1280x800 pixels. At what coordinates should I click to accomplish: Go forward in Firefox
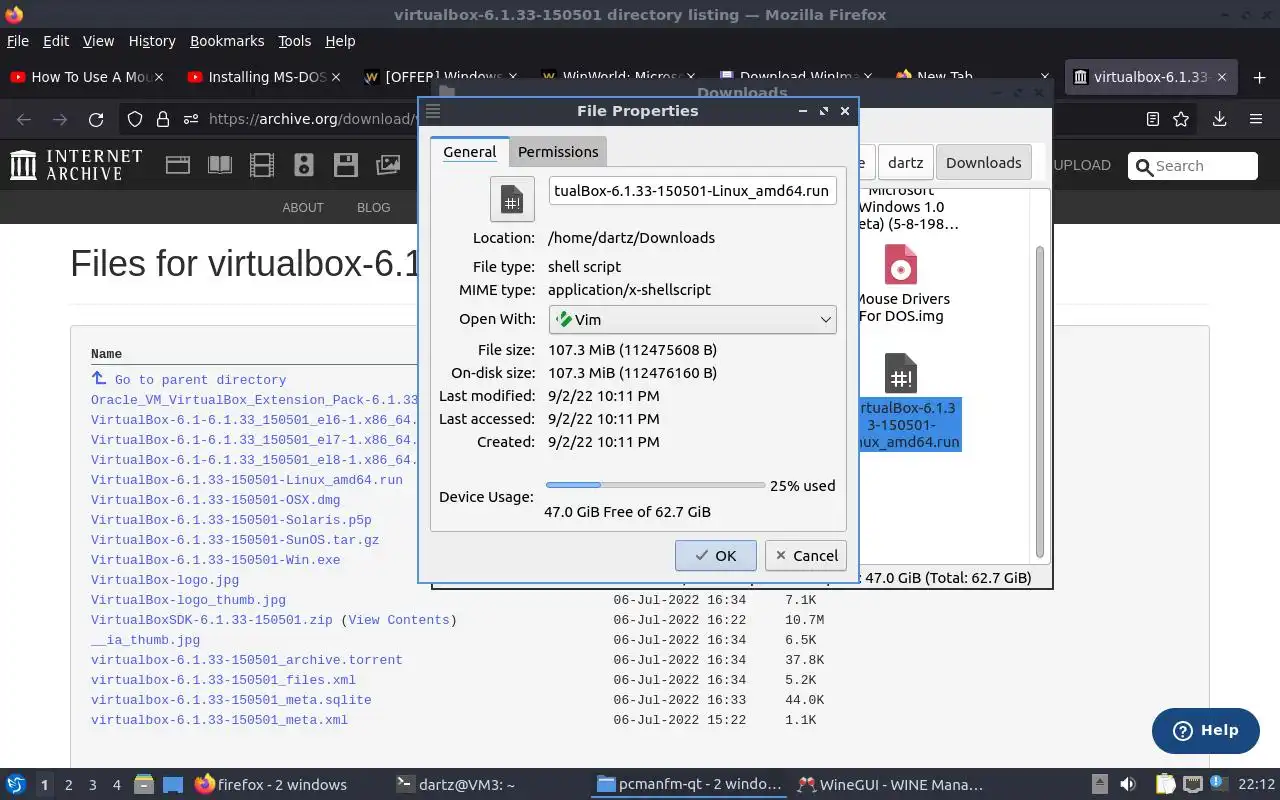pos(60,119)
